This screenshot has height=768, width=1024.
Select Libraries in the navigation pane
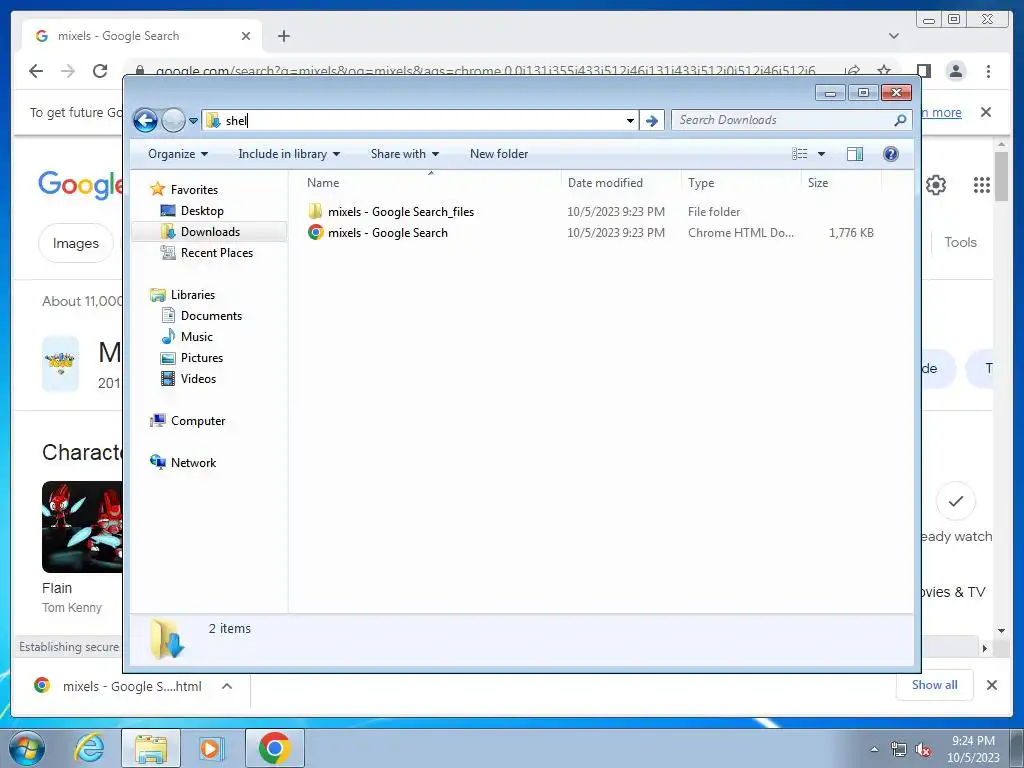click(193, 295)
